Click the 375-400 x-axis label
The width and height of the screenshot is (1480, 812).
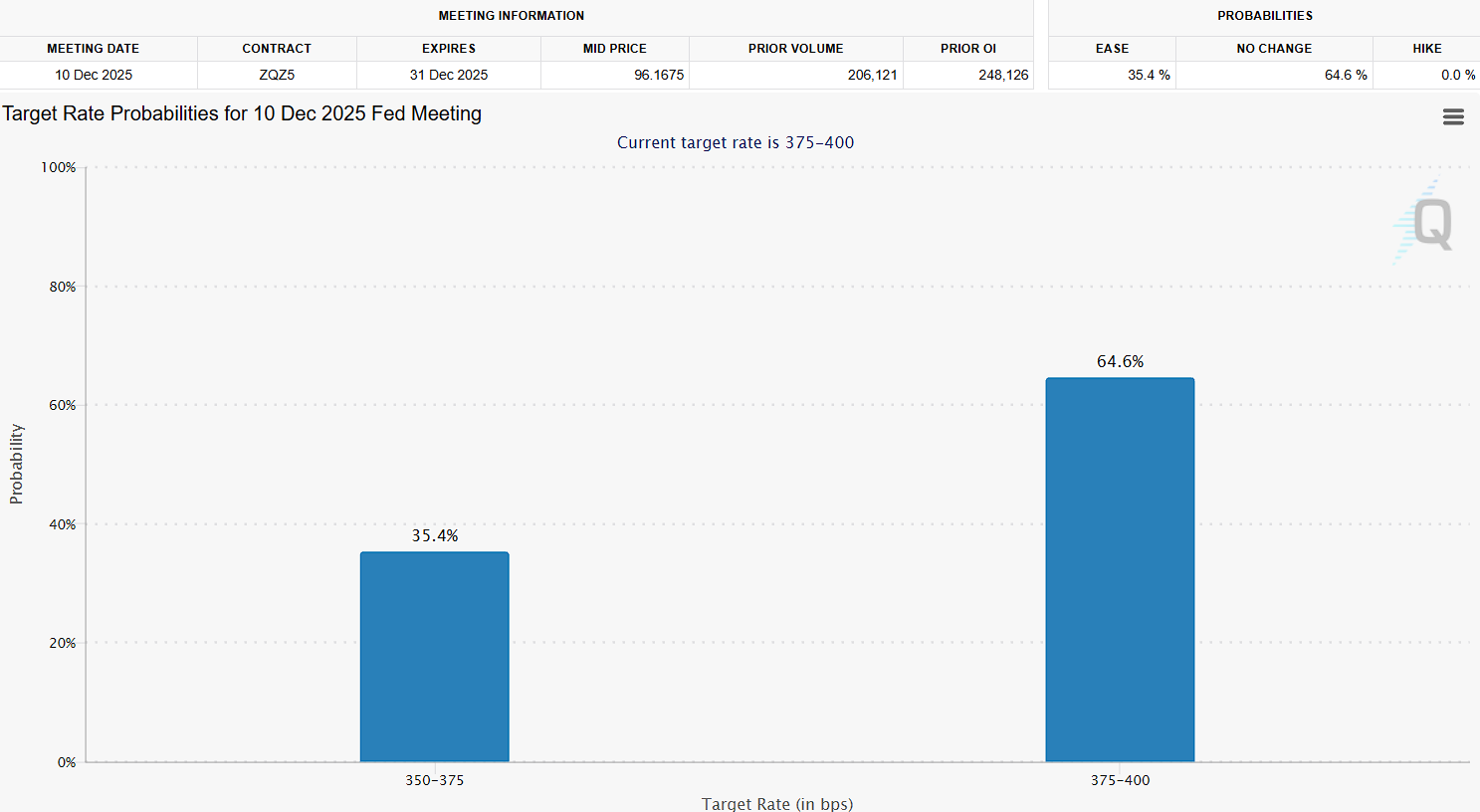[x=1120, y=780]
